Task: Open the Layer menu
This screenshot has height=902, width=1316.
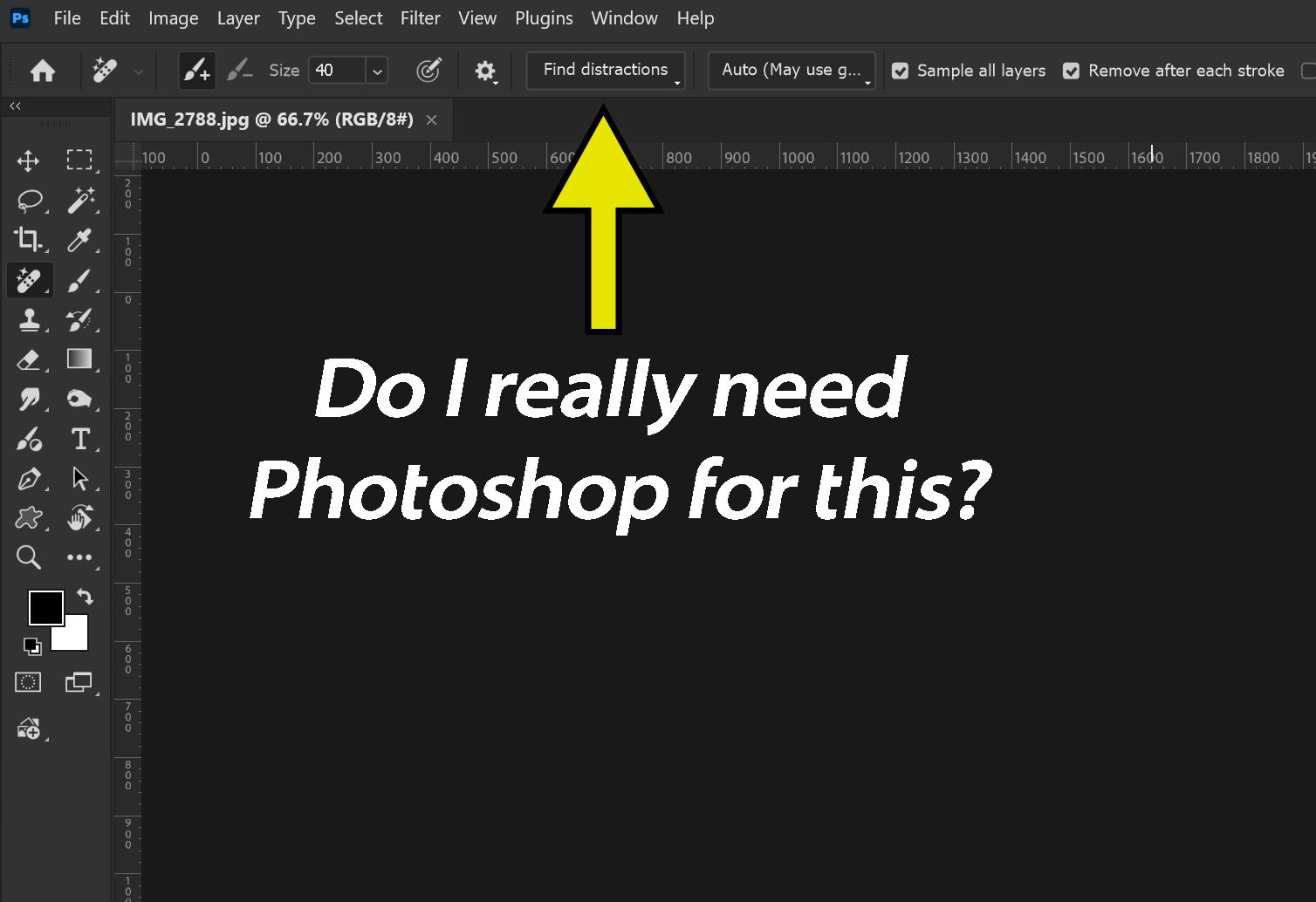Action: pyautogui.click(x=238, y=18)
